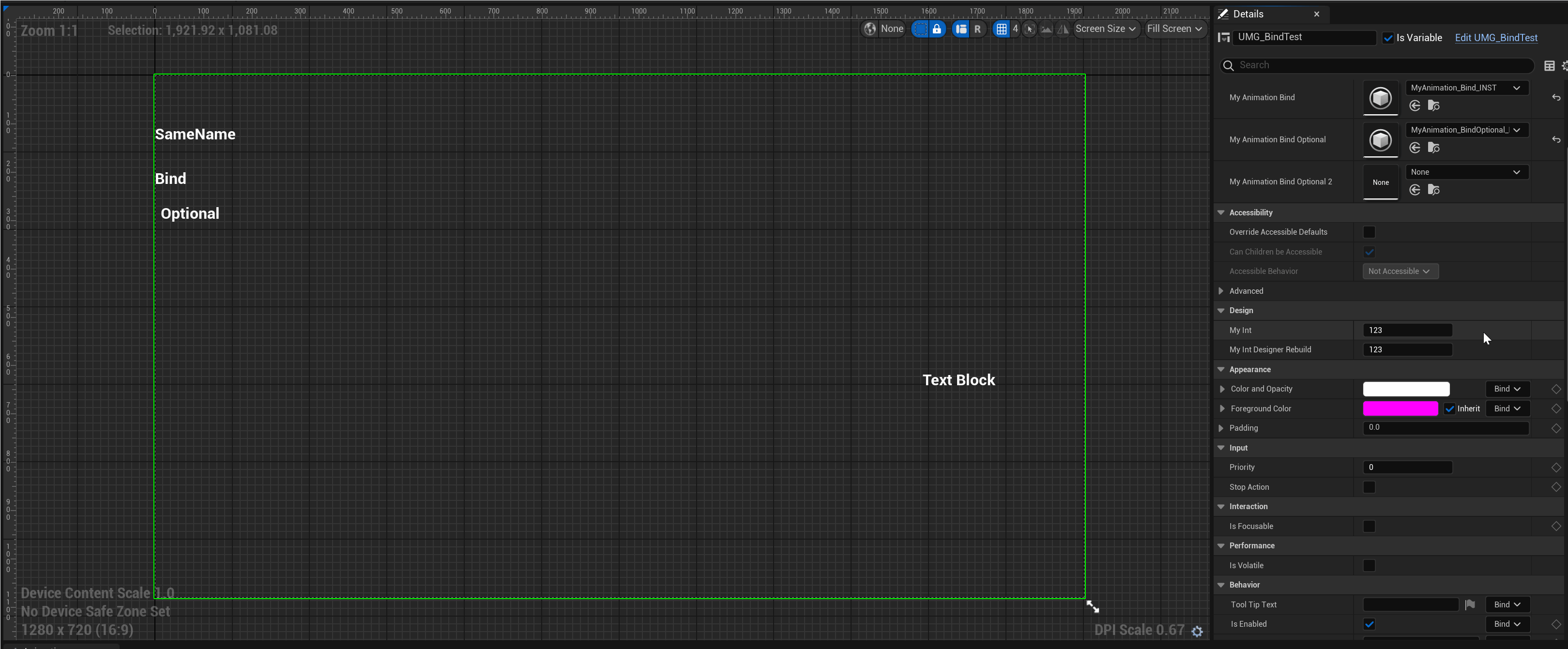Open Bind dropdown for Color and Opacity
The height and width of the screenshot is (649, 1568).
(1507, 389)
